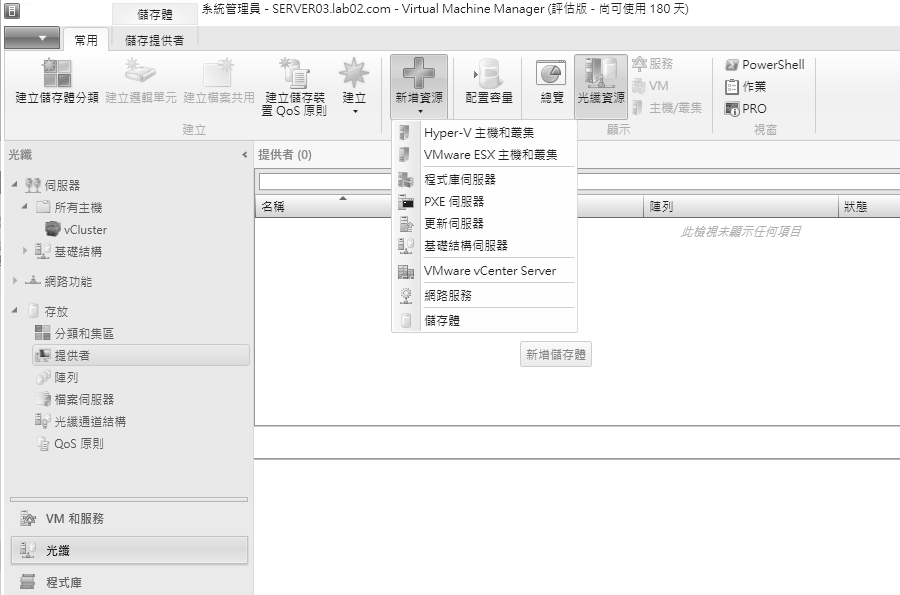Sort by the 狀態 column header
This screenshot has width=900, height=595.
pos(869,207)
